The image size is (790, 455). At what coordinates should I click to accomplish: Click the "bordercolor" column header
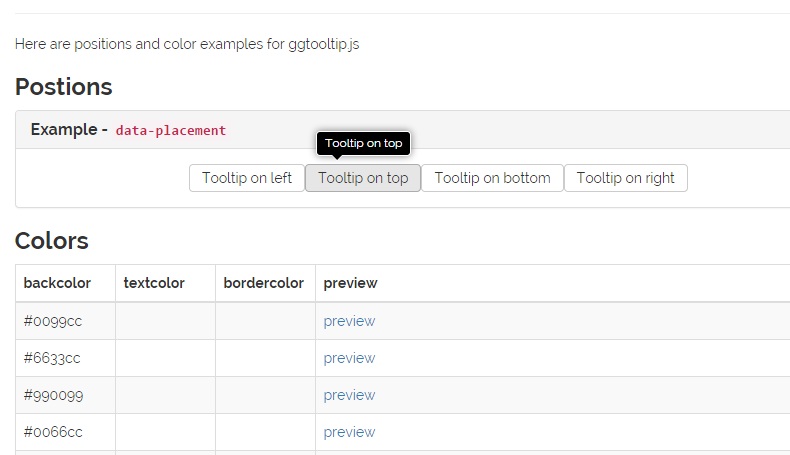tap(263, 283)
